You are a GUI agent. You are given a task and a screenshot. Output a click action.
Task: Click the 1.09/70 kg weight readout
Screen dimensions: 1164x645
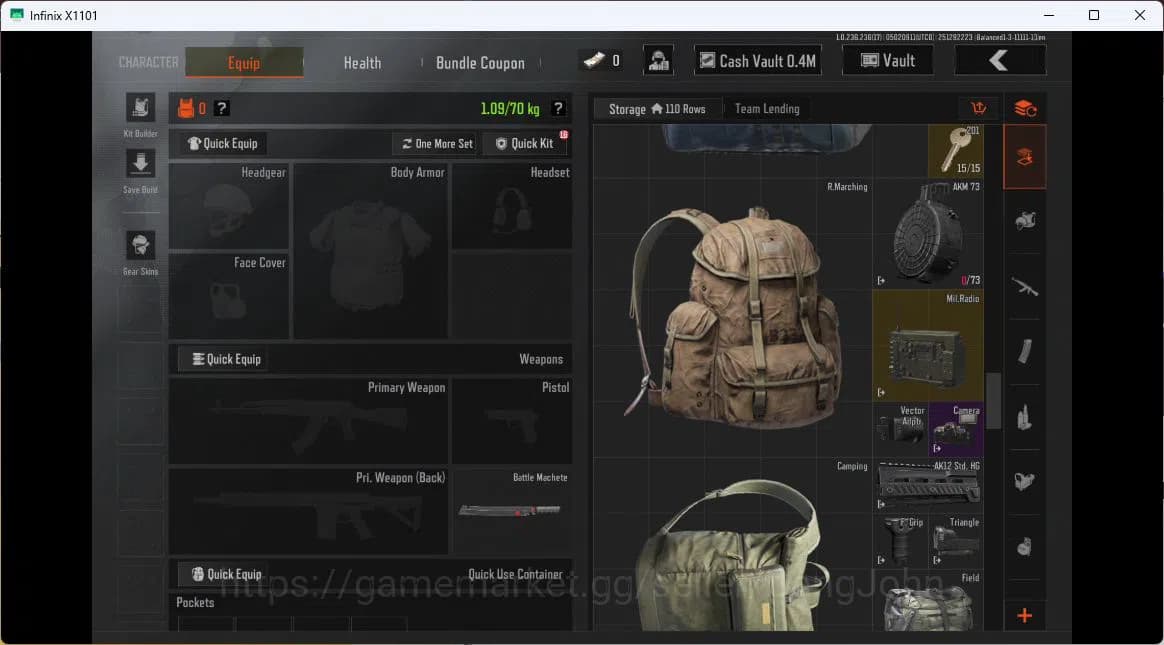[x=510, y=109]
